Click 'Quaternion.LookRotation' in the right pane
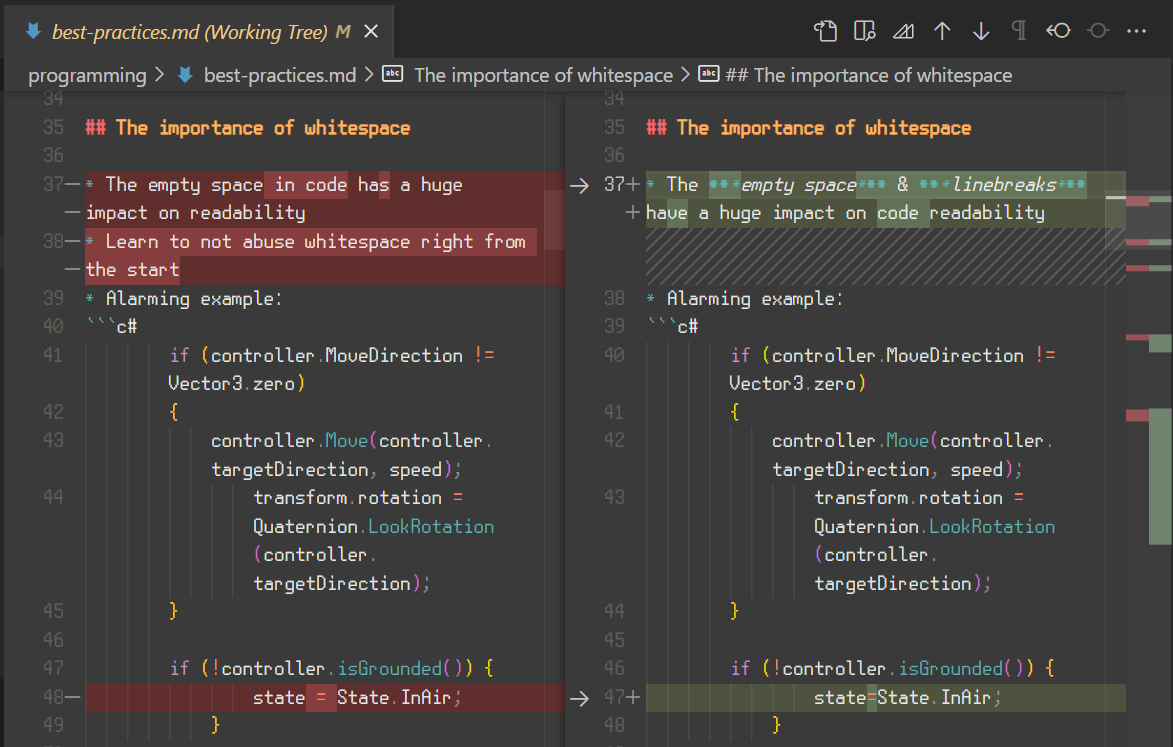This screenshot has width=1173, height=747. pyautogui.click(x=934, y=527)
